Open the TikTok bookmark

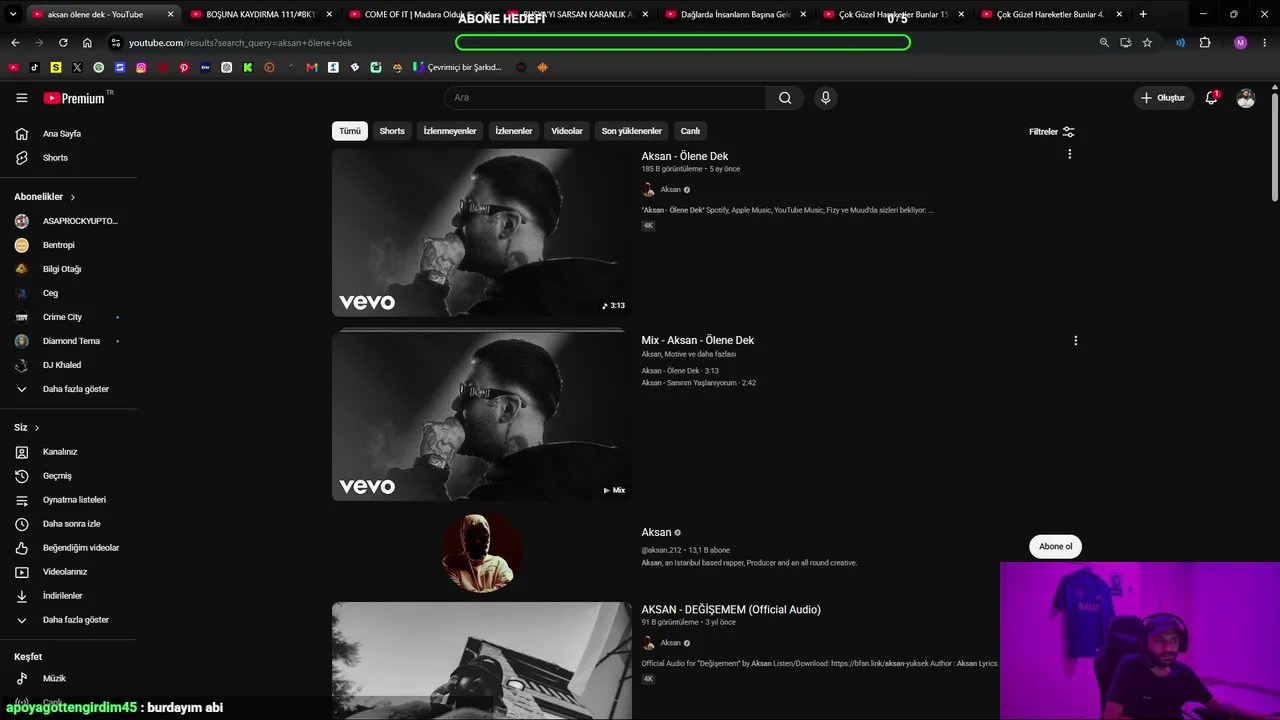34,67
